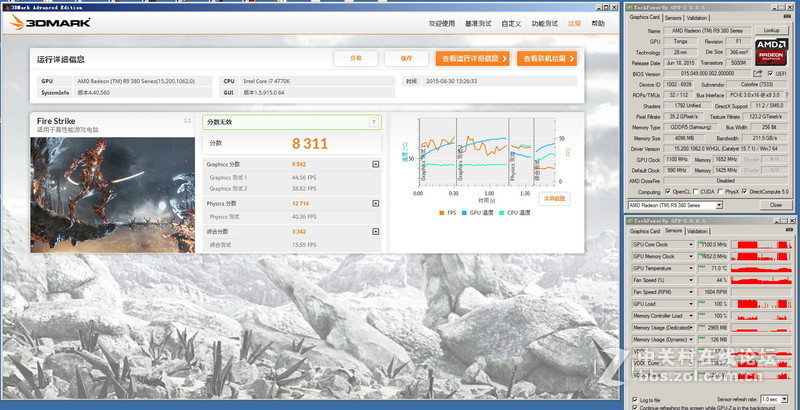Open the 帮助 page
The image size is (800, 410).
click(x=598, y=23)
